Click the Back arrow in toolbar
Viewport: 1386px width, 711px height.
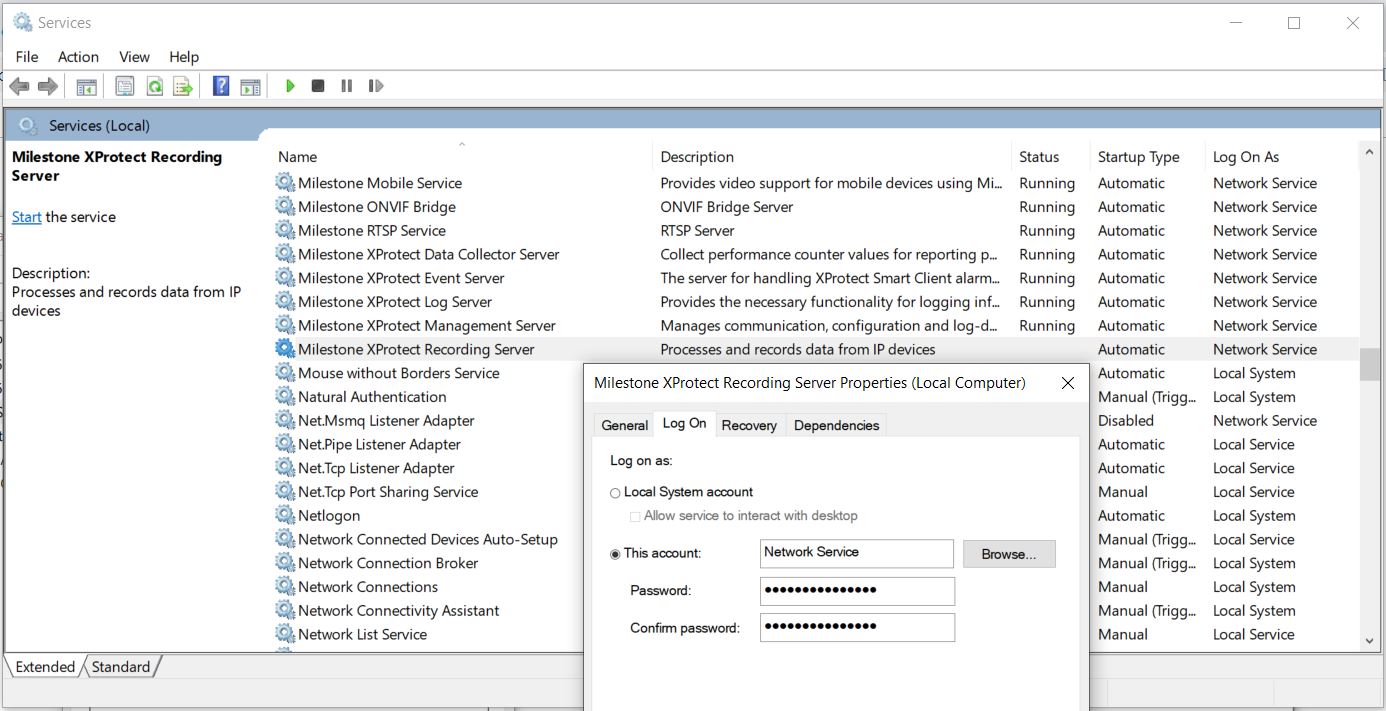pyautogui.click(x=19, y=87)
